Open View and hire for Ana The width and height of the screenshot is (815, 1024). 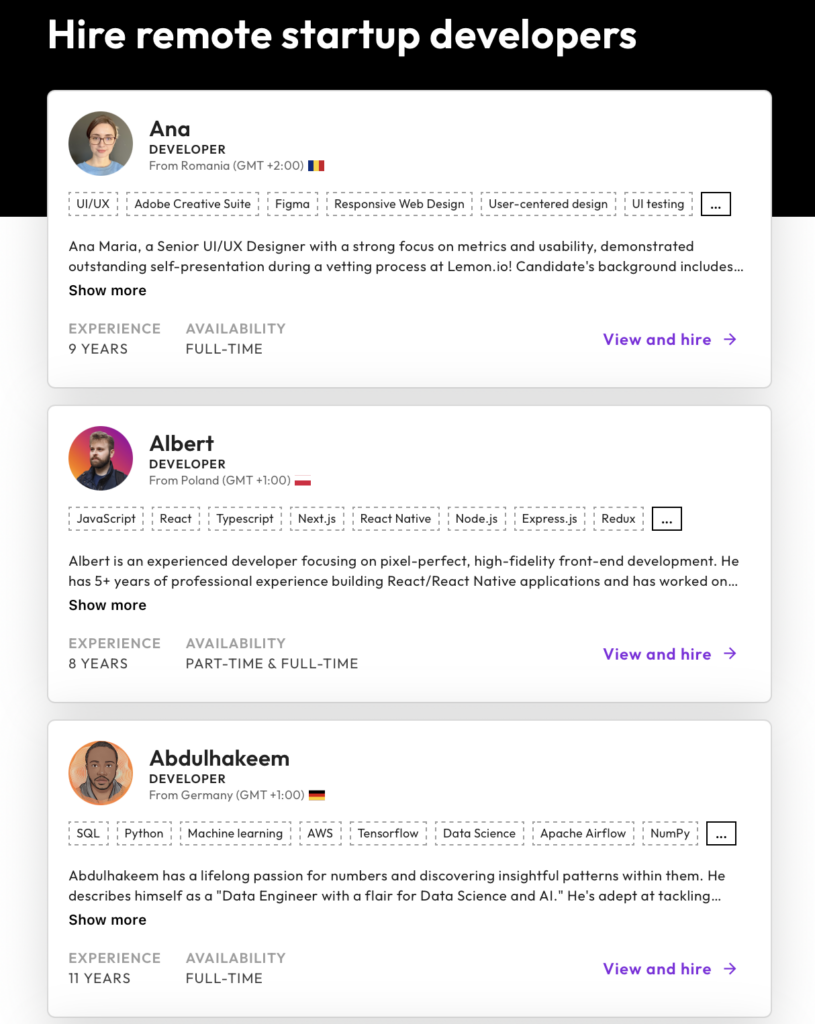coord(670,340)
